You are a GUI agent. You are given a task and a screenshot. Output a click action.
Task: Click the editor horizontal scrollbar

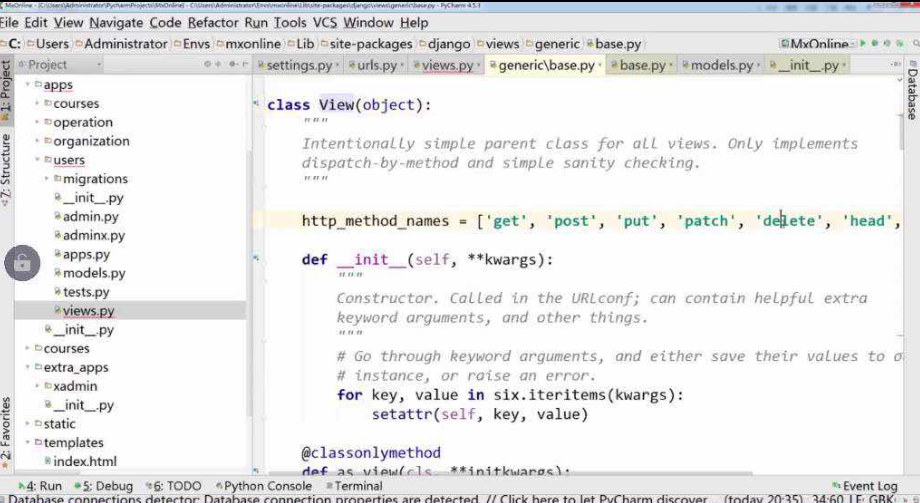[509, 472]
